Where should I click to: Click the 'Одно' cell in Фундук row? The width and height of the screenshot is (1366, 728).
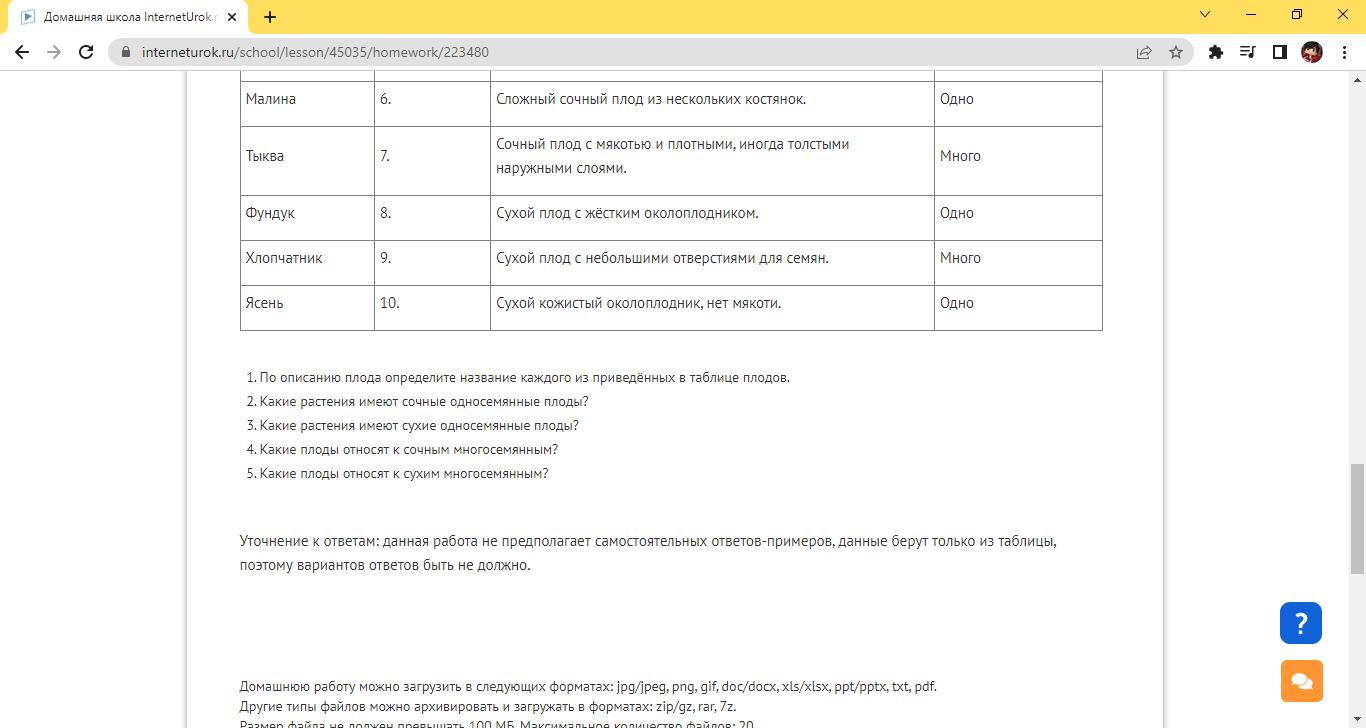coord(1018,218)
